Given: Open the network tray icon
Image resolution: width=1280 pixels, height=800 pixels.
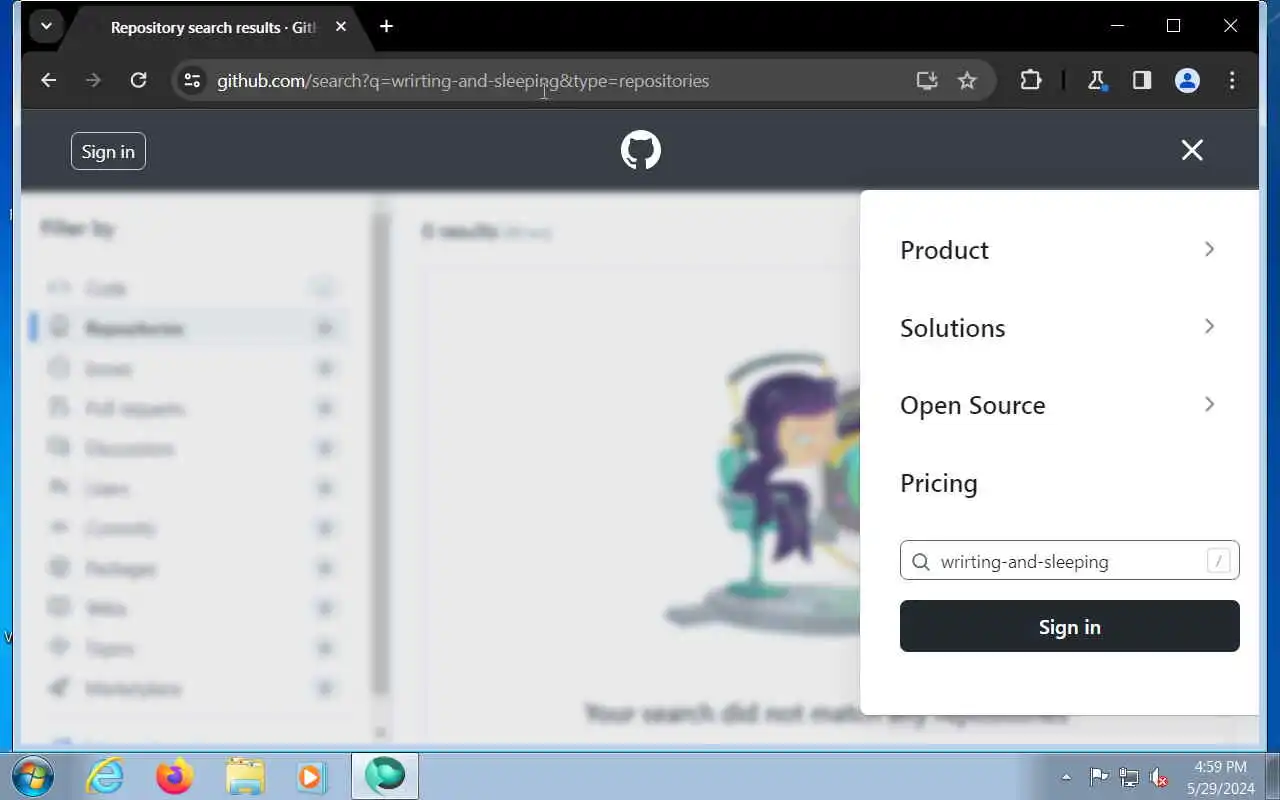Looking at the screenshot, I should point(1129,777).
